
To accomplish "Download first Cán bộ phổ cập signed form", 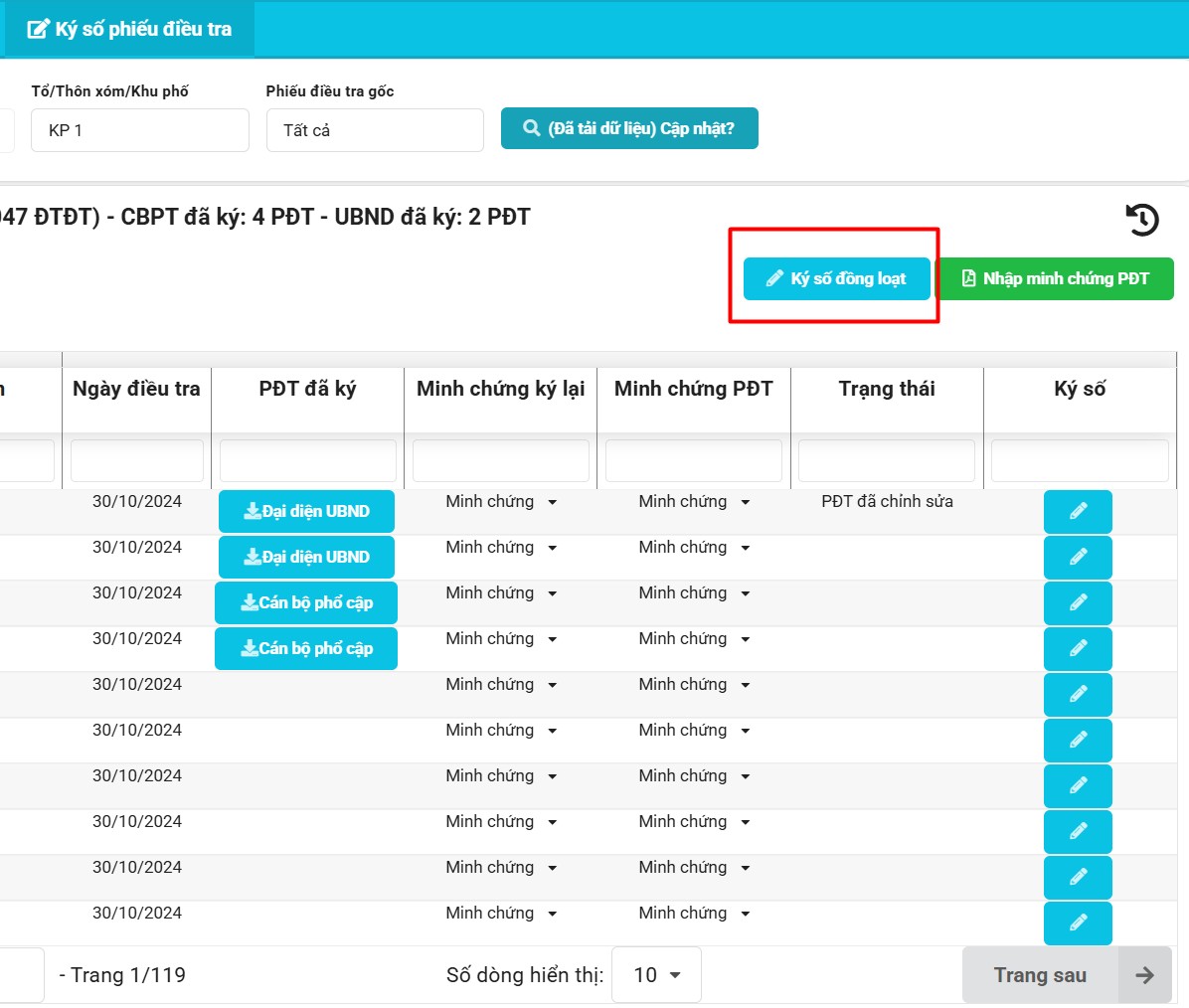I will [306, 603].
